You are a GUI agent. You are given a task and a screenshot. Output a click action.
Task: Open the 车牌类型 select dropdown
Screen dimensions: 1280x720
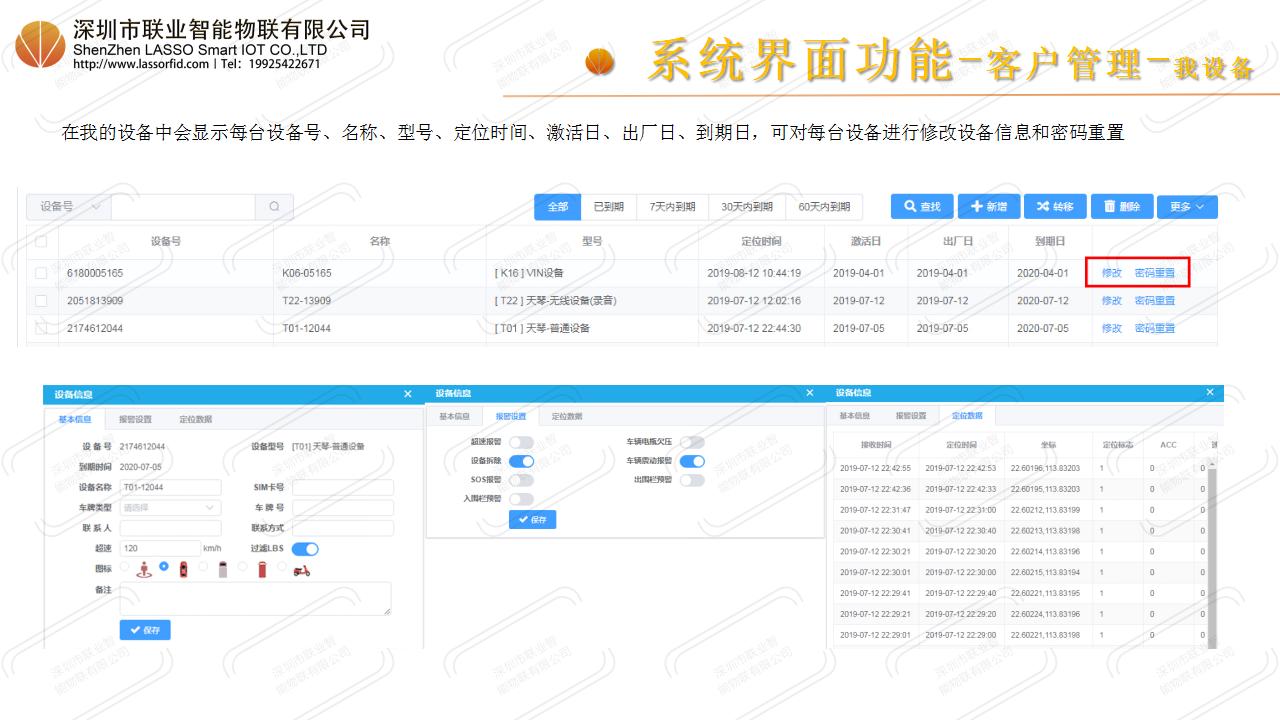169,507
